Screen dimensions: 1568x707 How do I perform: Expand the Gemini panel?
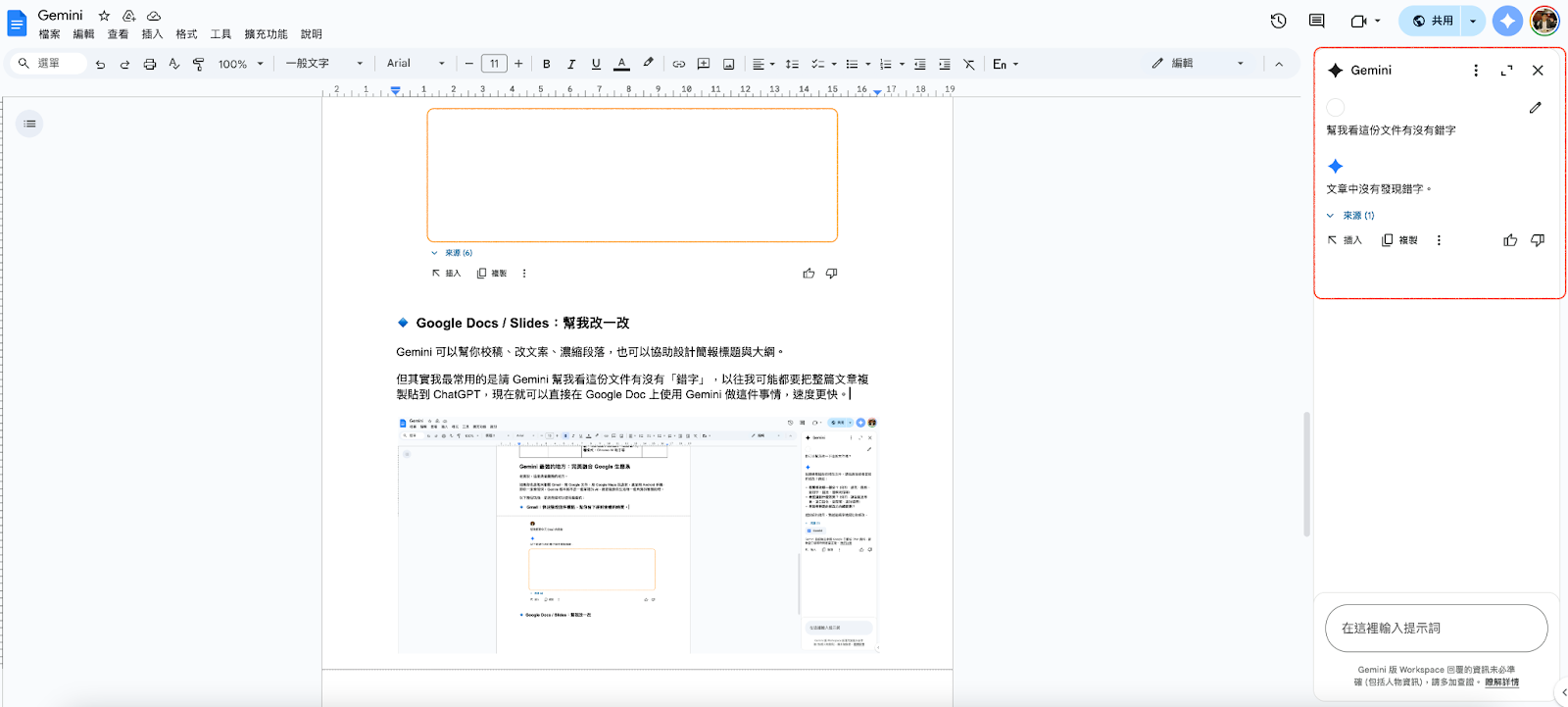[1507, 71]
